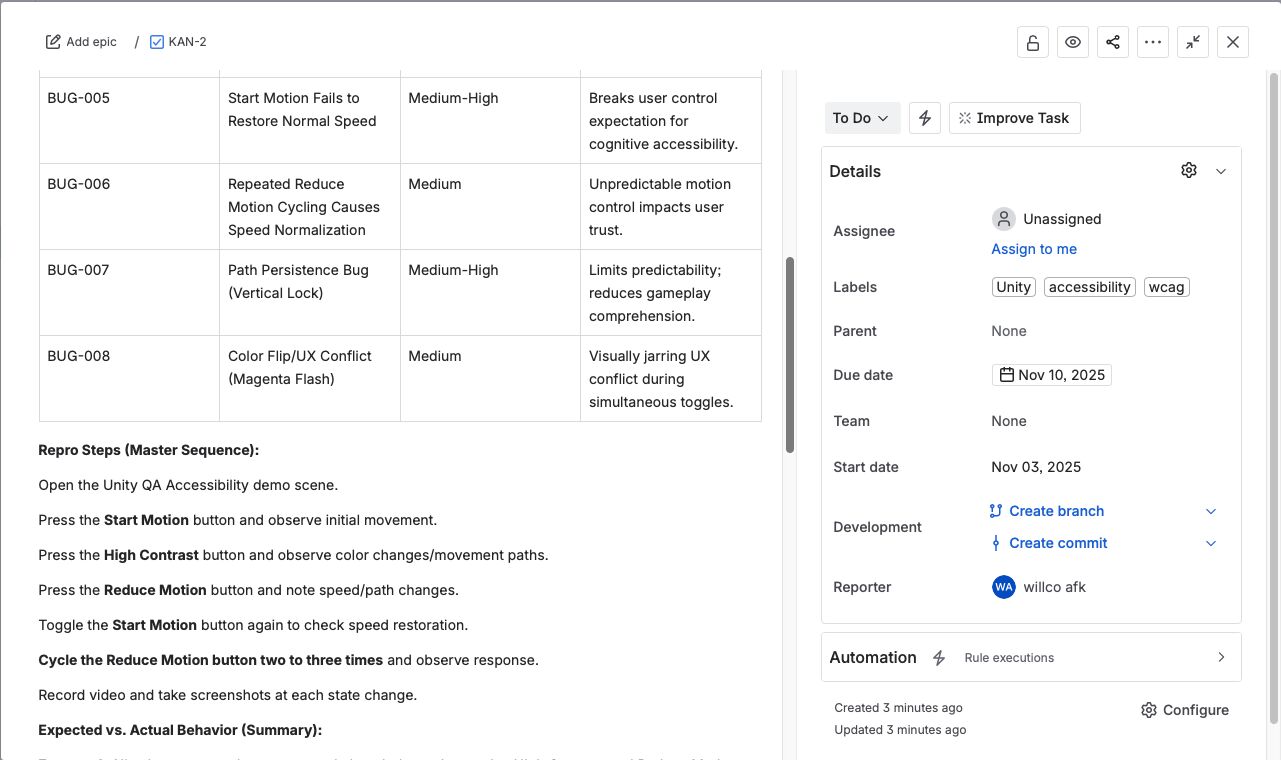Open the share issue icon
The image size is (1281, 760).
(x=1113, y=42)
